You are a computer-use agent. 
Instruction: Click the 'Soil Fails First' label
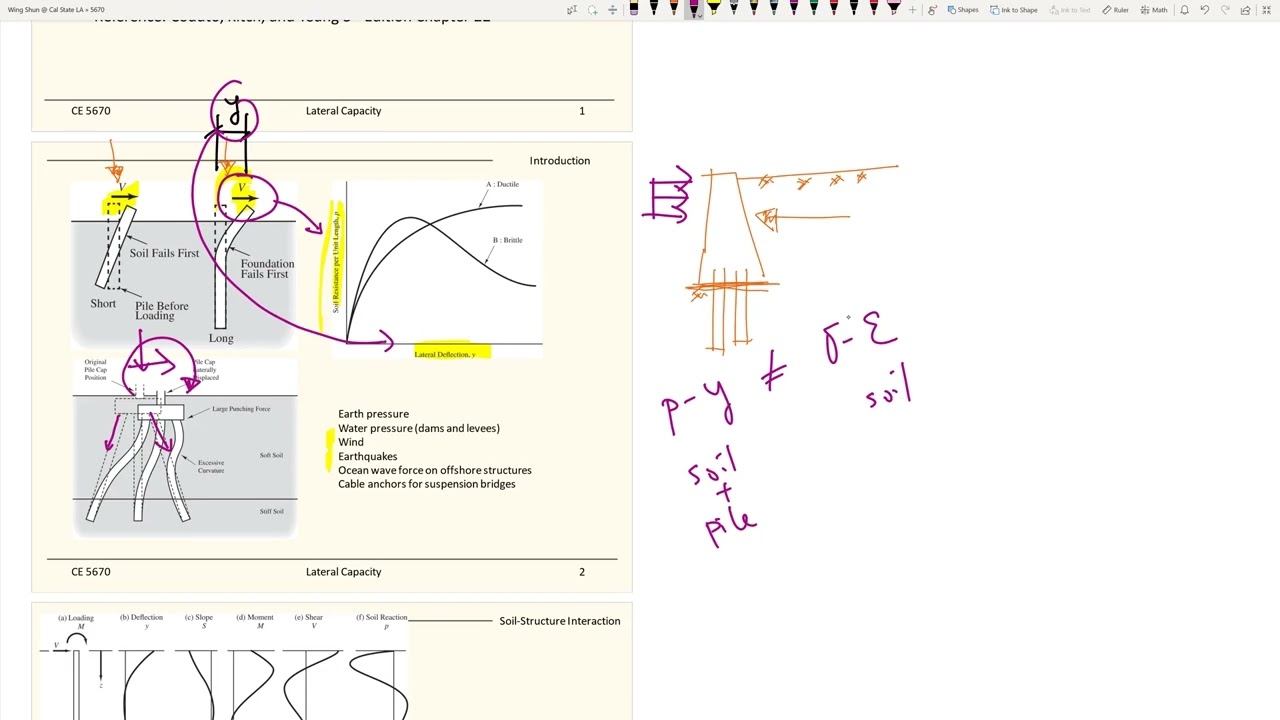[164, 253]
